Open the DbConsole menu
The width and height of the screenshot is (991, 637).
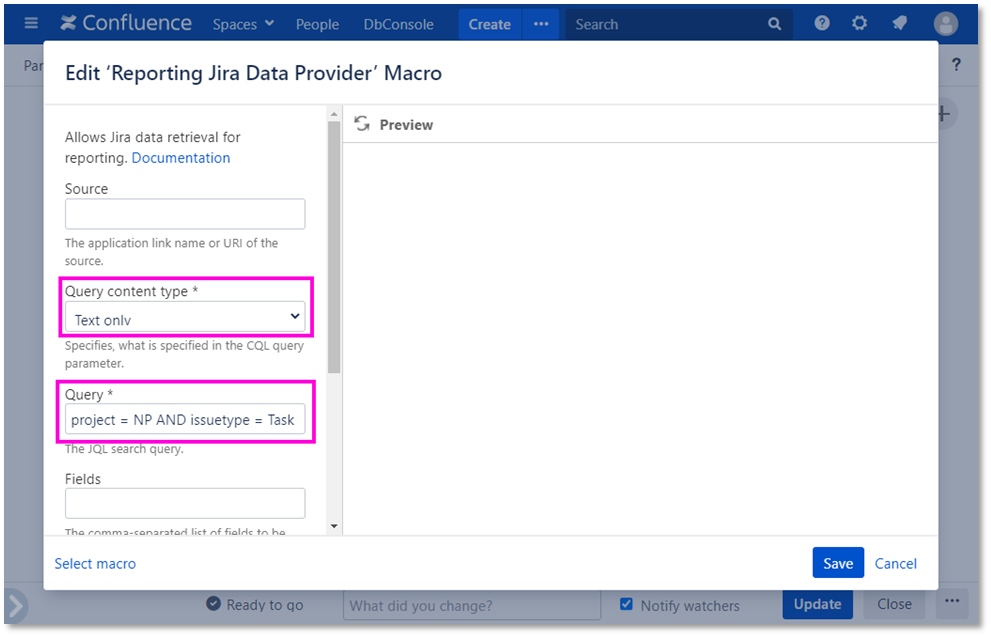pyautogui.click(x=398, y=24)
